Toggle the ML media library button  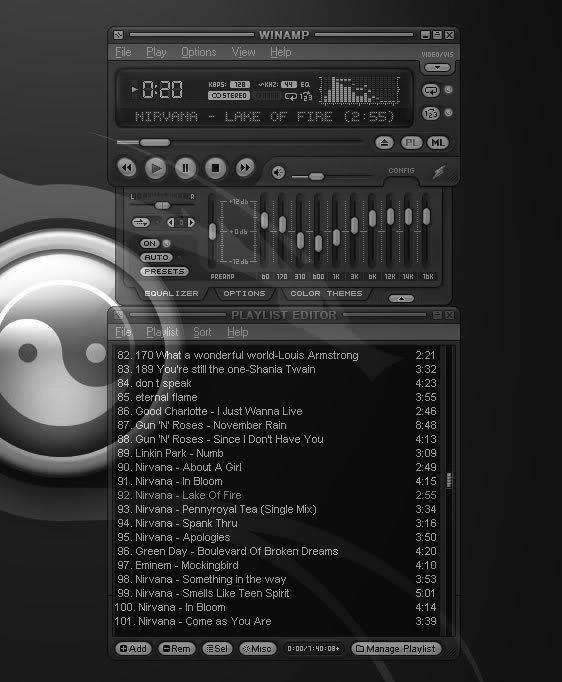[x=438, y=143]
